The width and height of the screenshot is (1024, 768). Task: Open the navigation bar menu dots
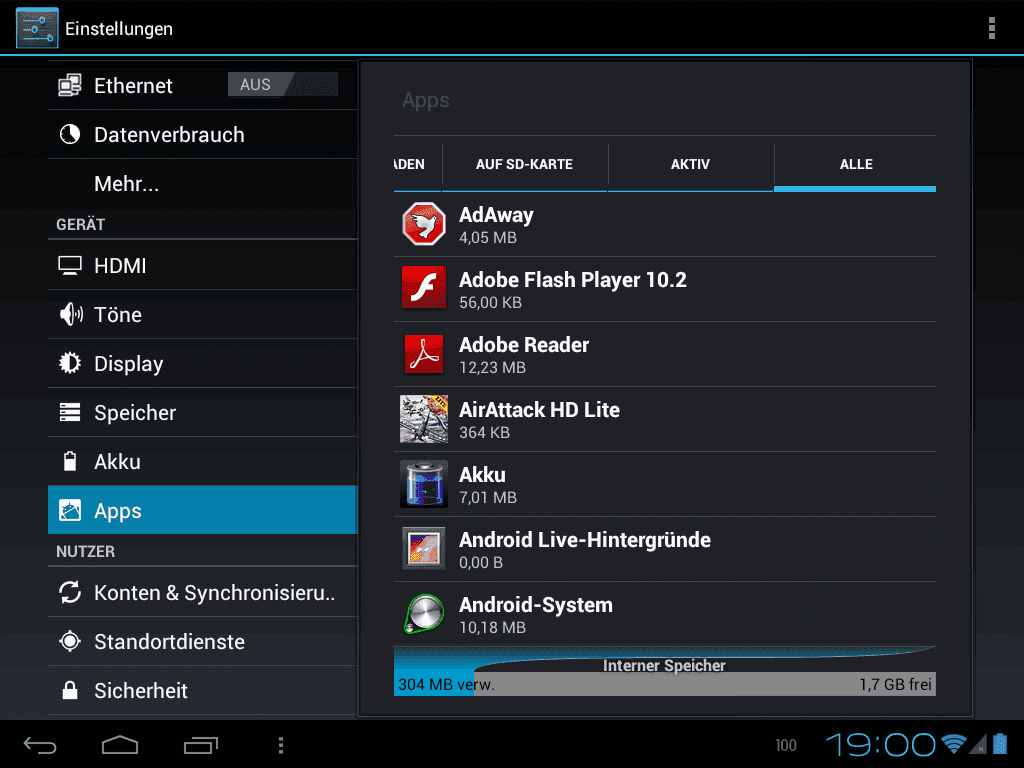tap(281, 745)
